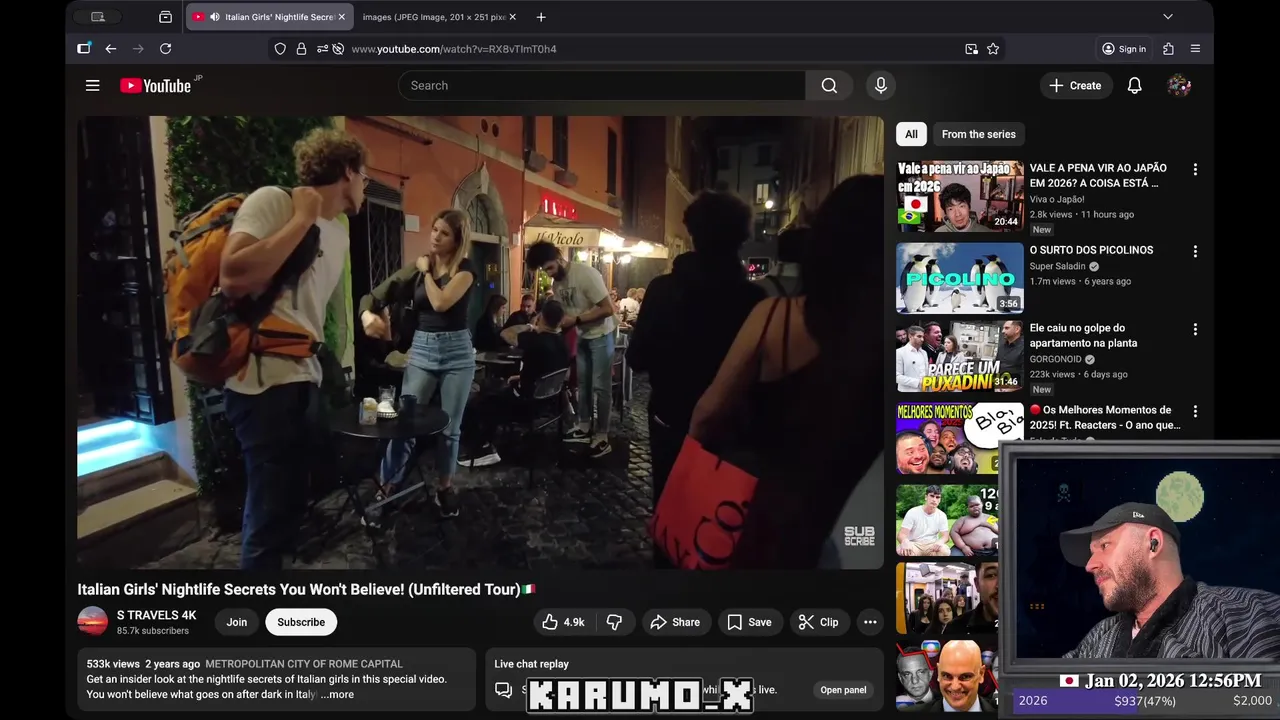Switch to the images JPEG tab

point(432,17)
